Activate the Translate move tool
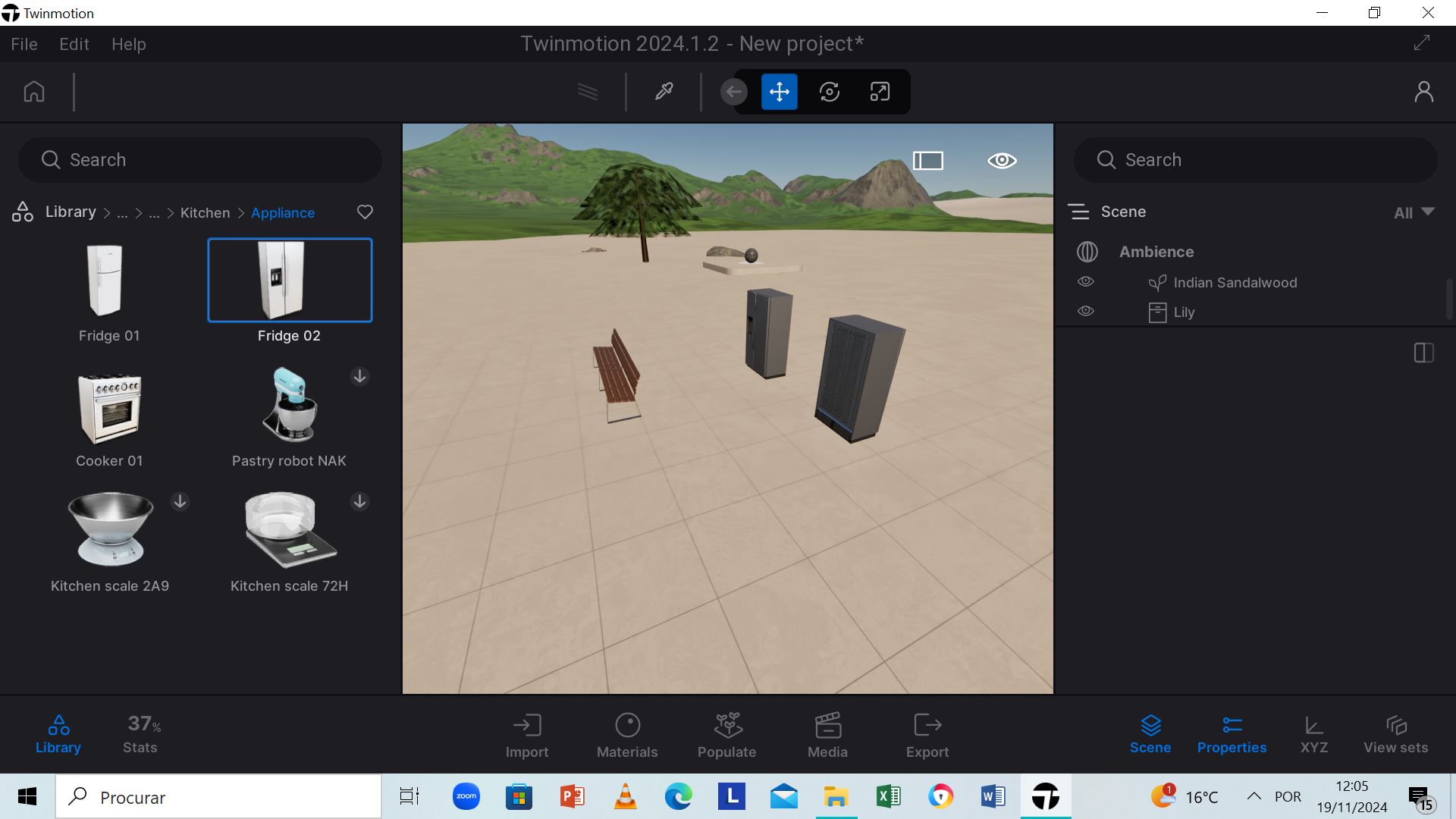This screenshot has height=819, width=1456. pos(780,93)
